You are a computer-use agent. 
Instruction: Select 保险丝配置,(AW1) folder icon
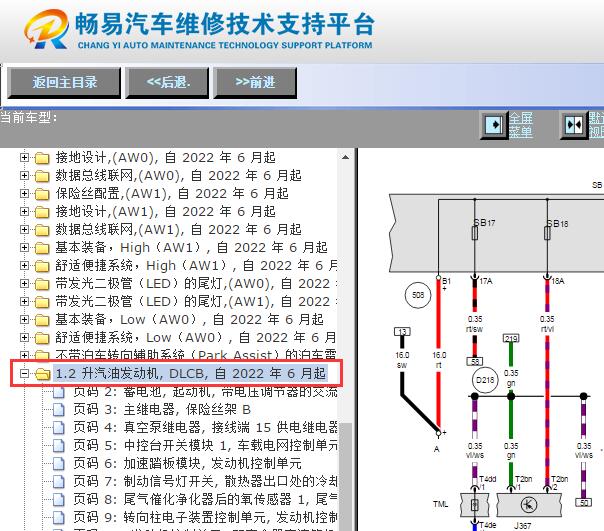pos(42,194)
